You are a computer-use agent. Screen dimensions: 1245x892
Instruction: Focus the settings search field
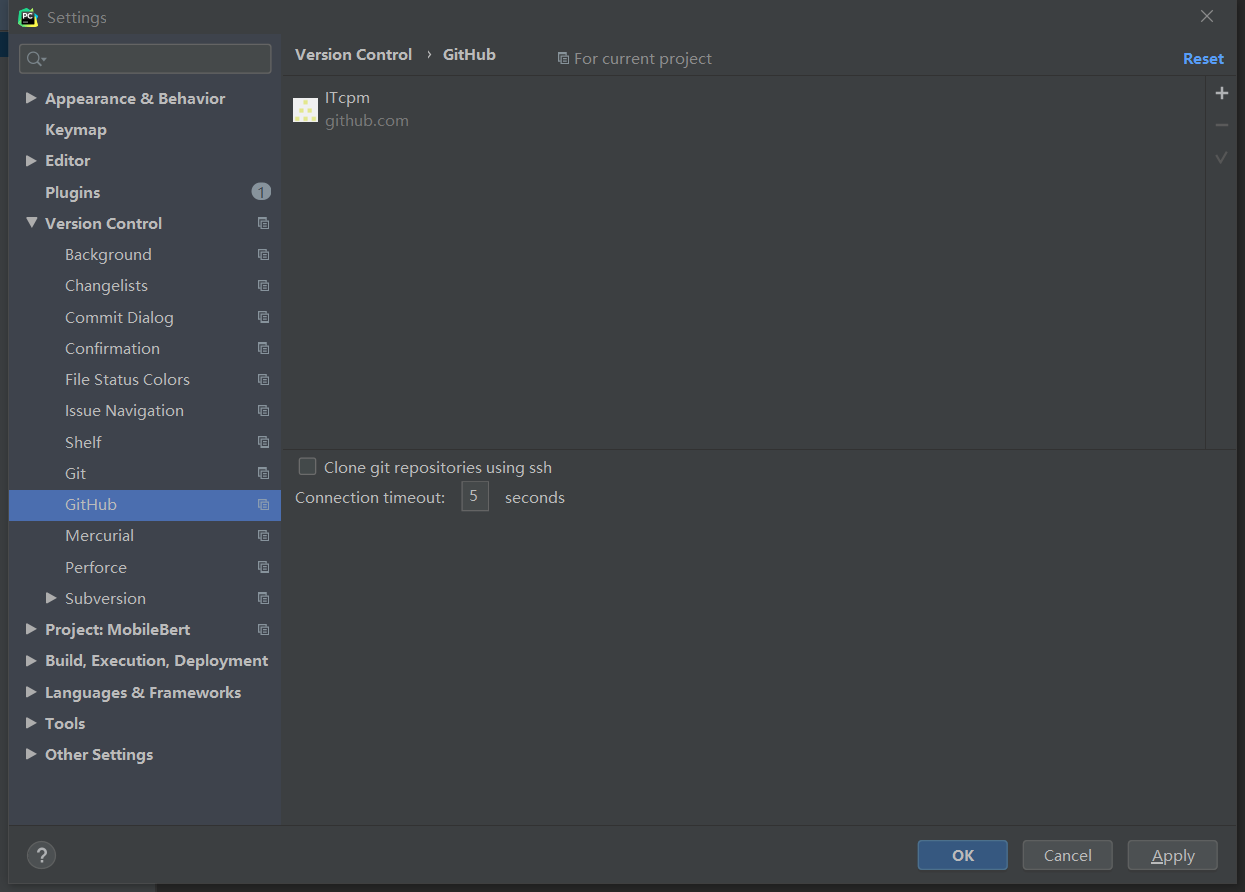145,59
